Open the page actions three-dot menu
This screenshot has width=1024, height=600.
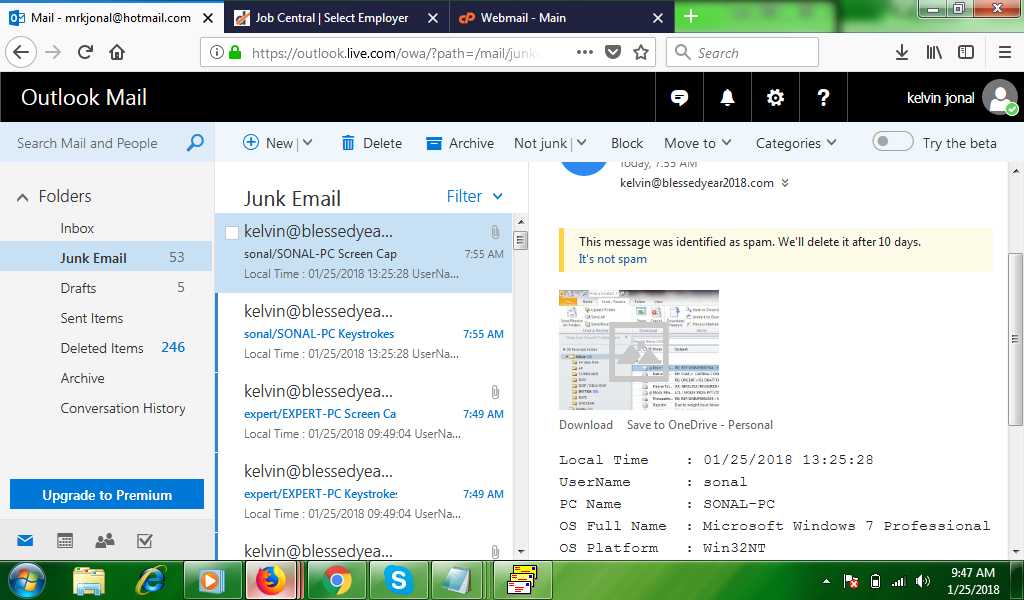[584, 52]
